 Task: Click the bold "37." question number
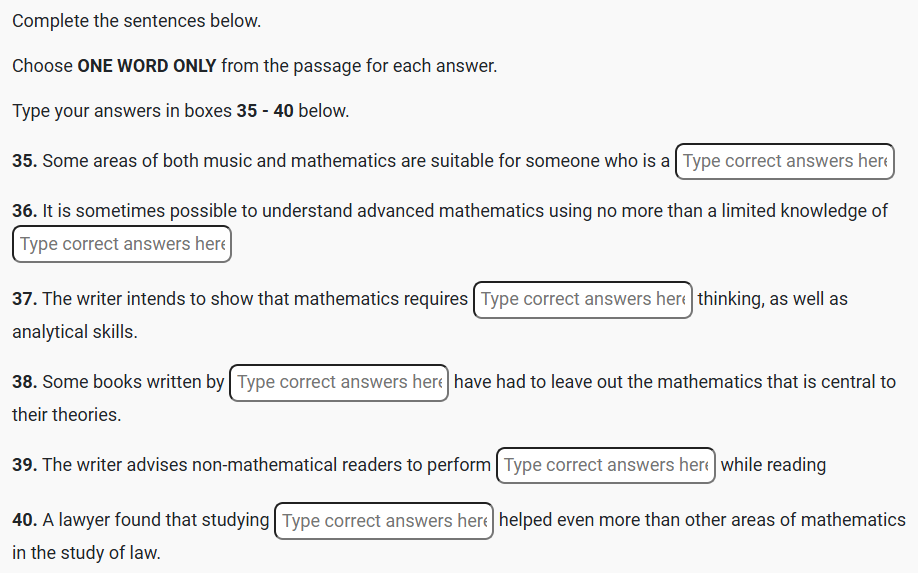click(25, 299)
